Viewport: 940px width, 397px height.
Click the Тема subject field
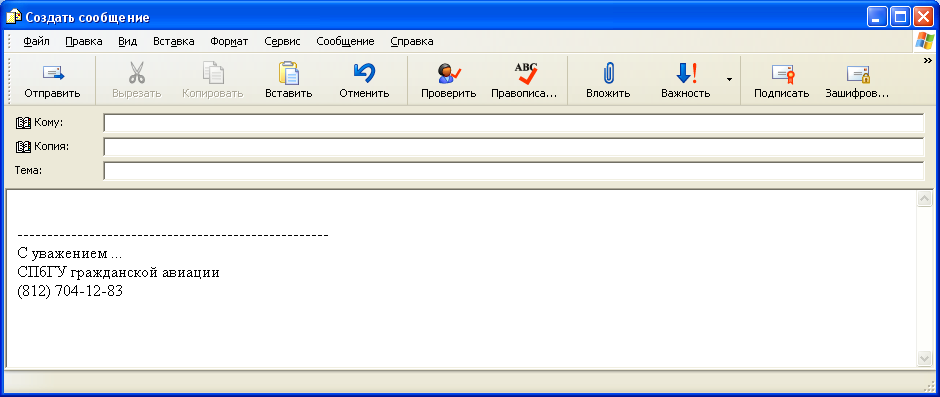514,171
